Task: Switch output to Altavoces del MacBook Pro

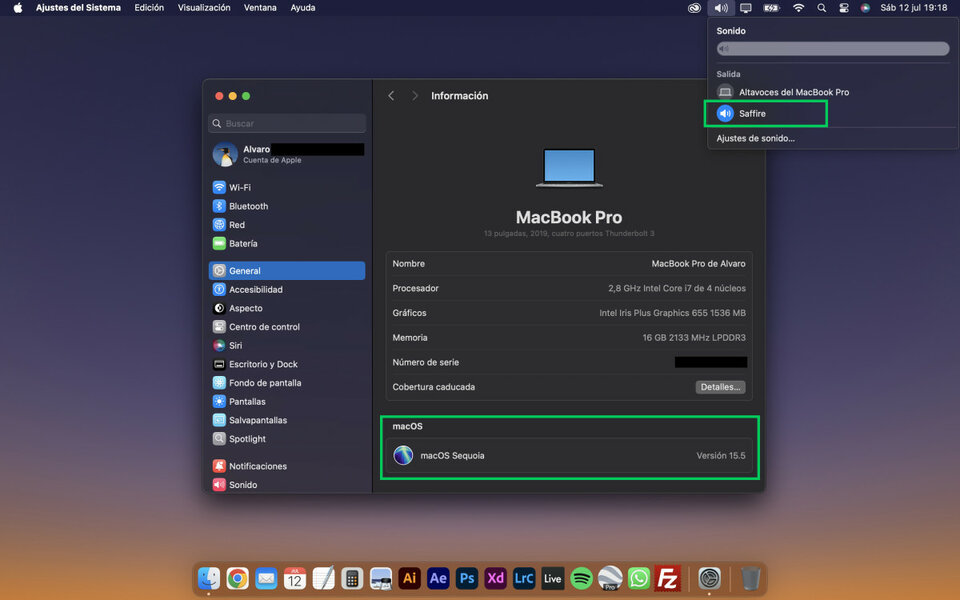Action: [x=793, y=92]
